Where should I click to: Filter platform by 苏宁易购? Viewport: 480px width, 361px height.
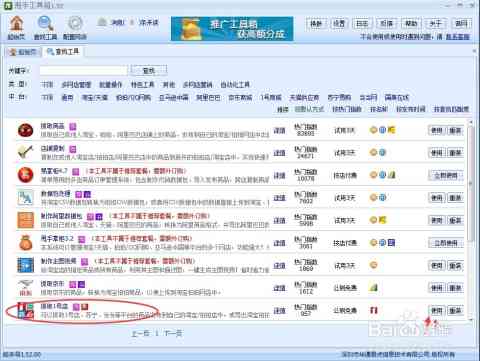pos(339,97)
